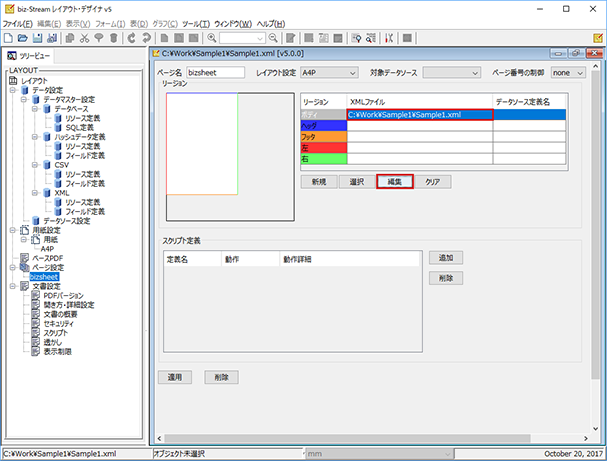Image resolution: width=607 pixels, height=461 pixels.
Task: Collapse the データマスター設定 tree node
Action: 23,100
